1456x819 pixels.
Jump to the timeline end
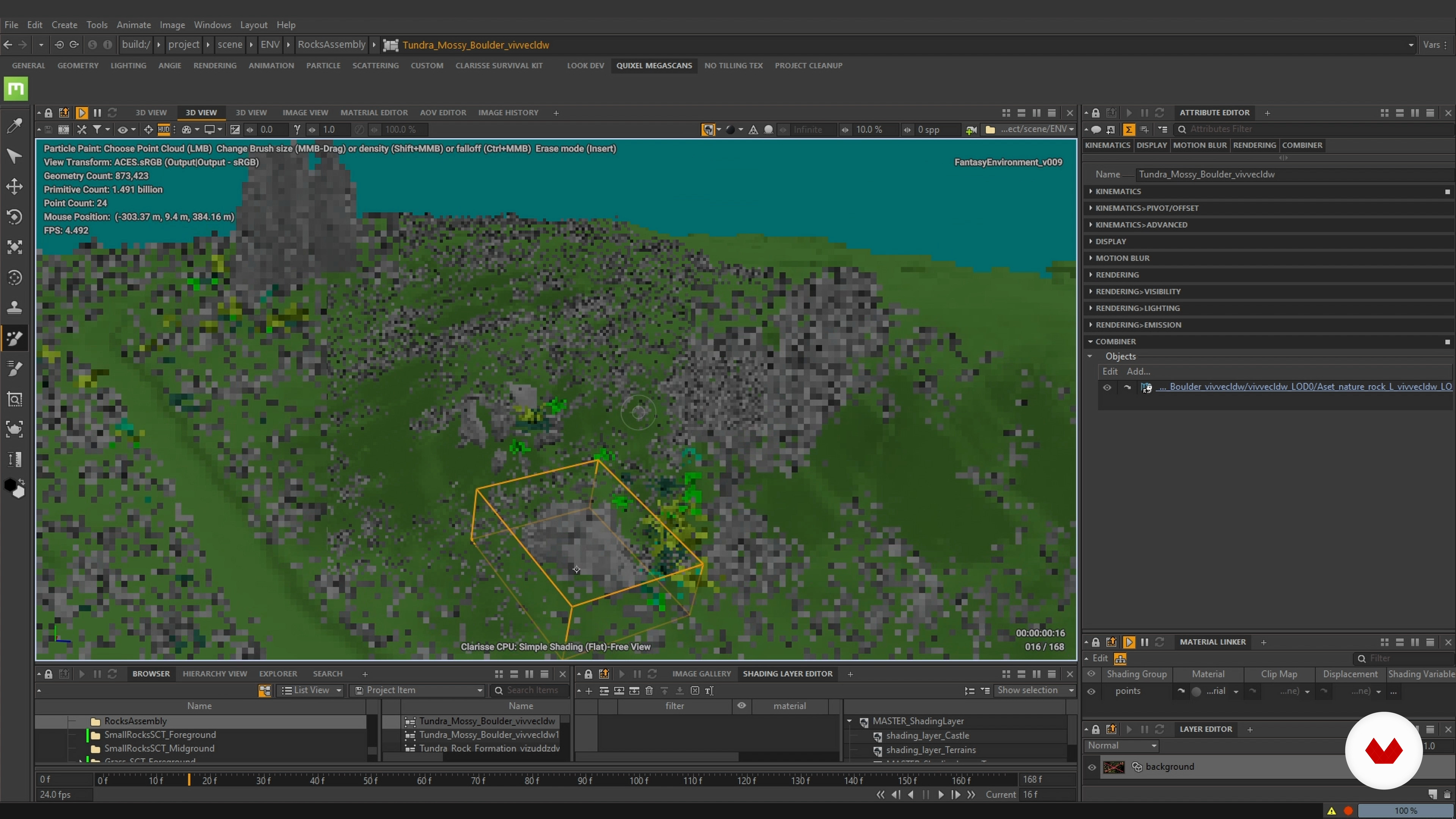point(971,795)
